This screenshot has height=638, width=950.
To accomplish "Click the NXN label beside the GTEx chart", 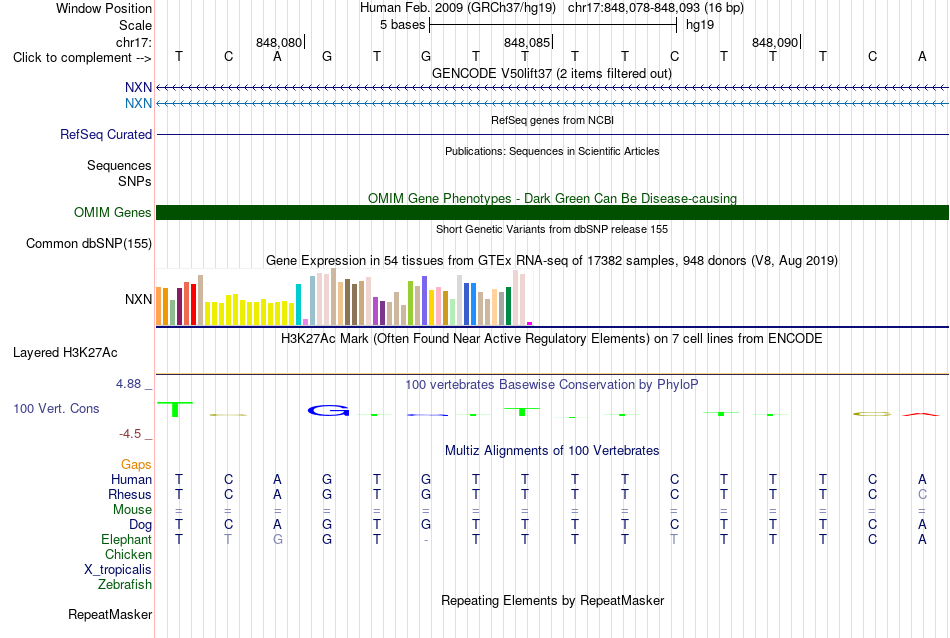I will [x=138, y=299].
